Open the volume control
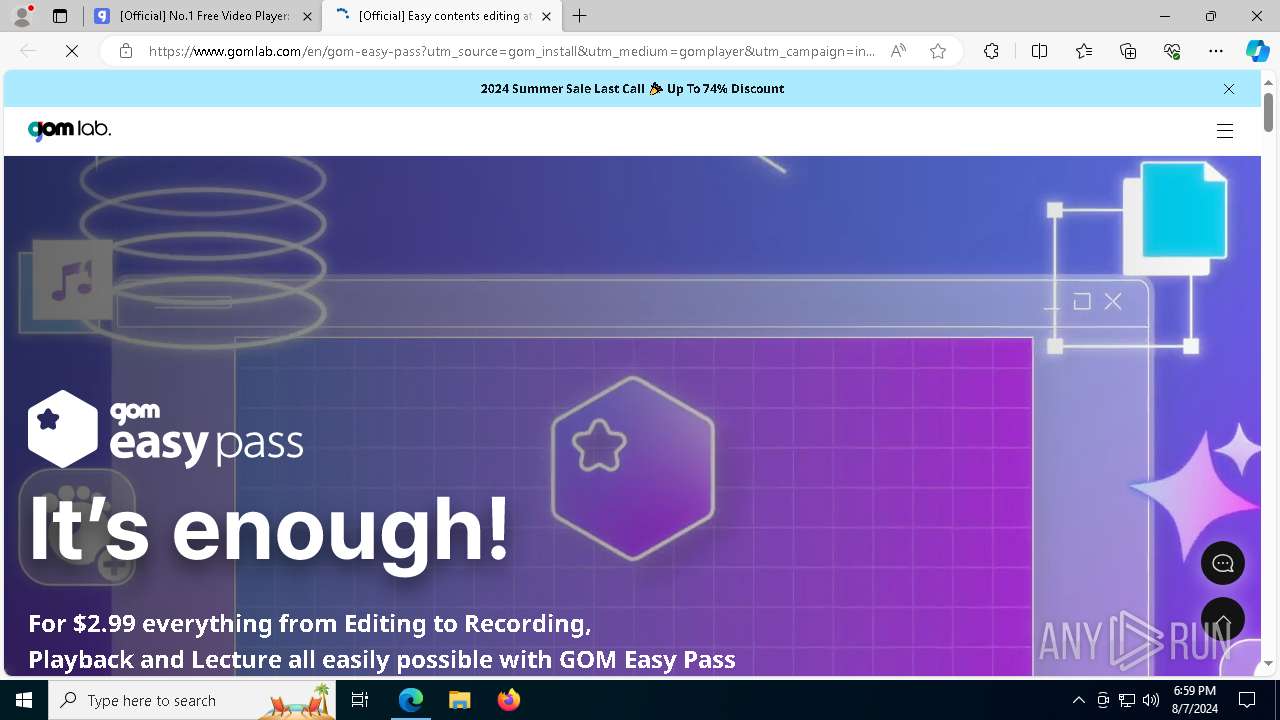The width and height of the screenshot is (1280, 720). [1151, 700]
